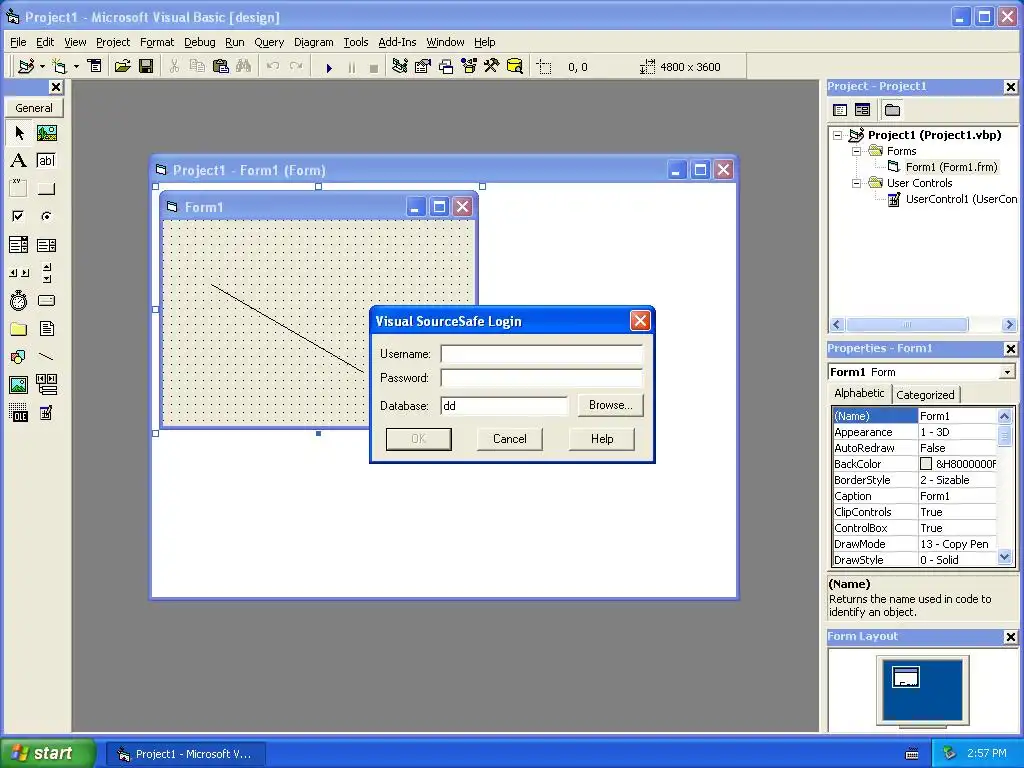Image resolution: width=1024 pixels, height=768 pixels.
Task: Collapse the Forms folder node
Action: coord(856,152)
